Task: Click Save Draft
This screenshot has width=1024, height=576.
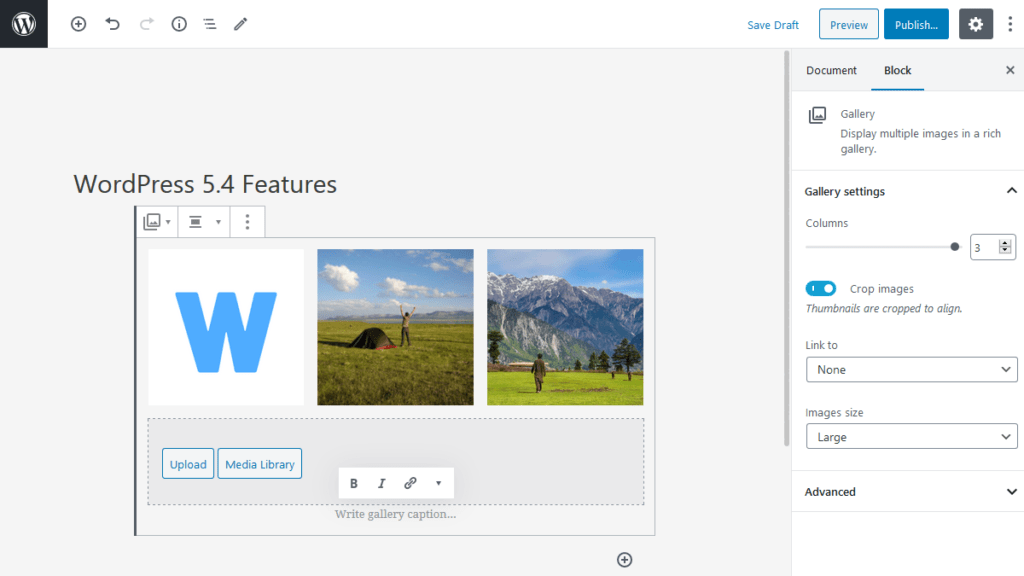Action: coord(773,25)
